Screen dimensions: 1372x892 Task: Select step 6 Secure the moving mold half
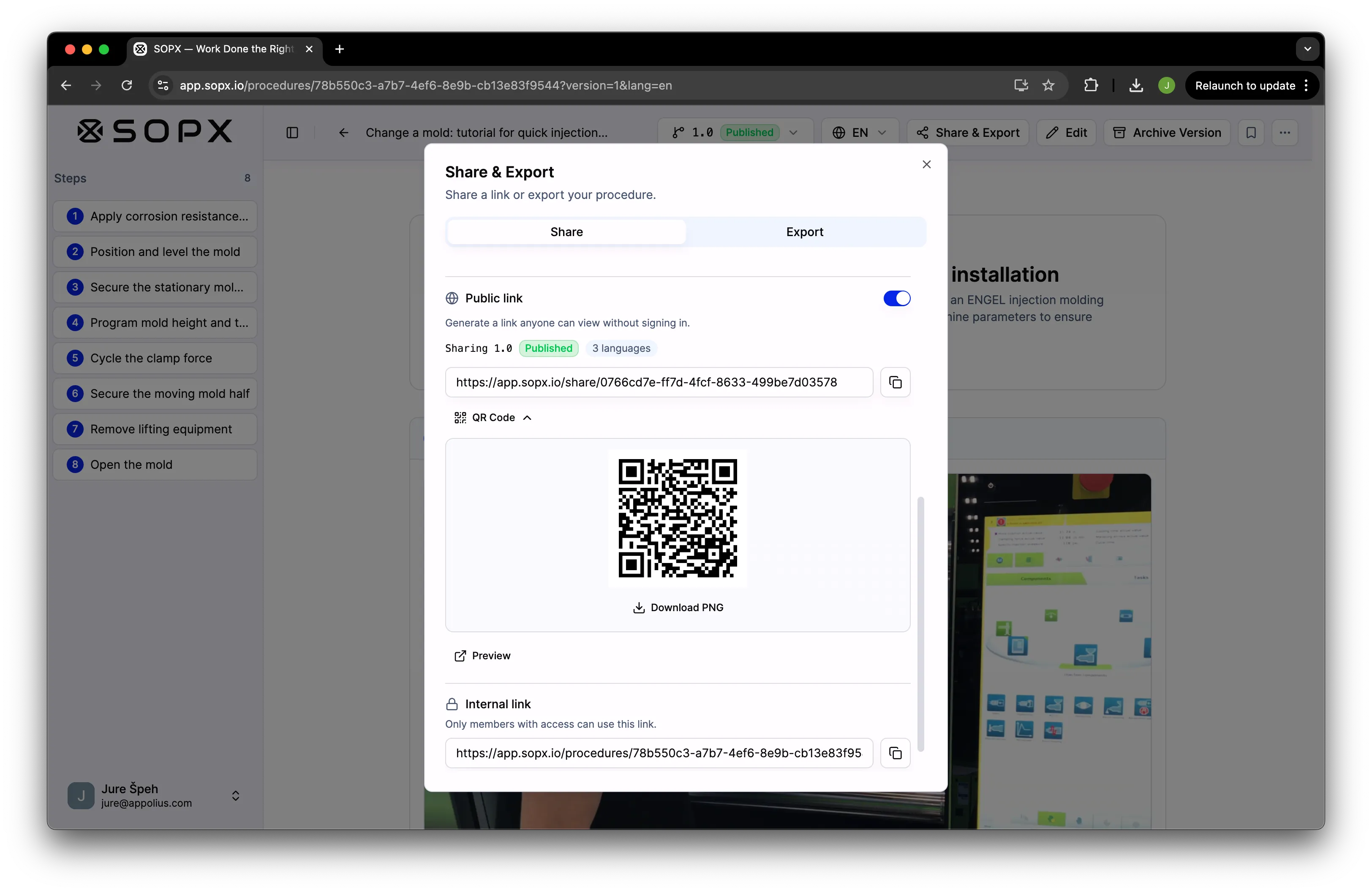(155, 394)
